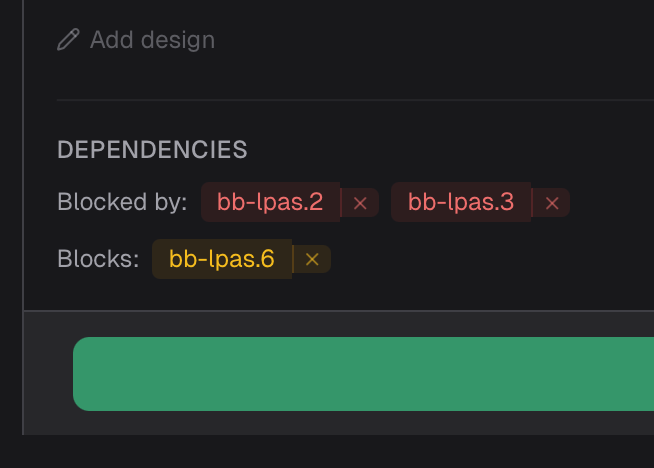Click the divider between bb-lpas.2 and its X

coord(341,203)
